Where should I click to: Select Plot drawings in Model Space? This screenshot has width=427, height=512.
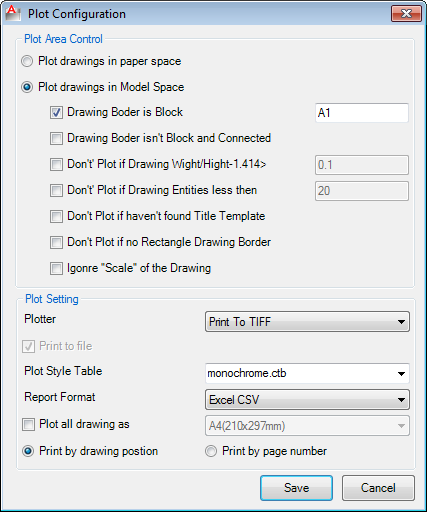(27, 87)
